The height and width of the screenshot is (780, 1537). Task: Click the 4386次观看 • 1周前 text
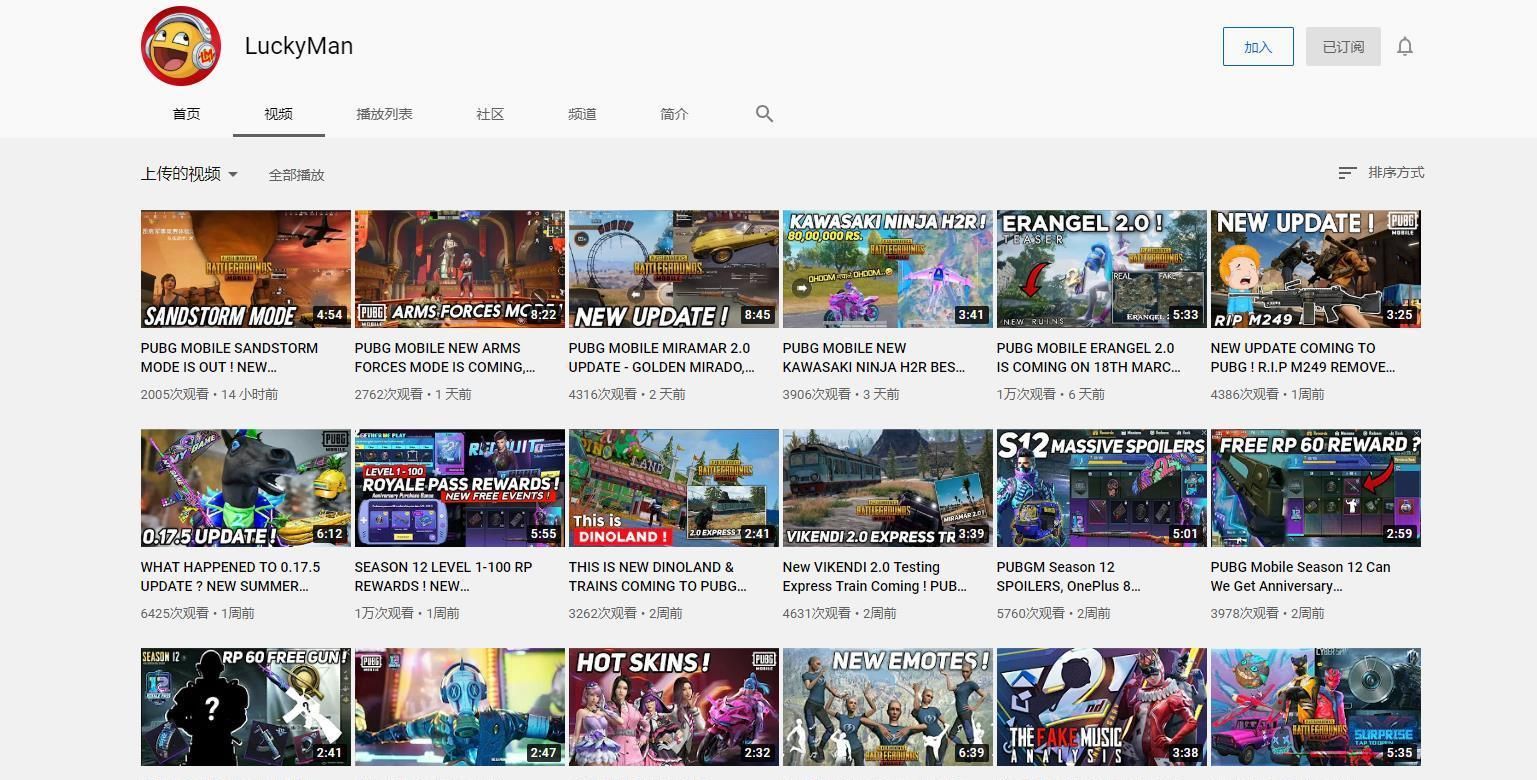1268,394
